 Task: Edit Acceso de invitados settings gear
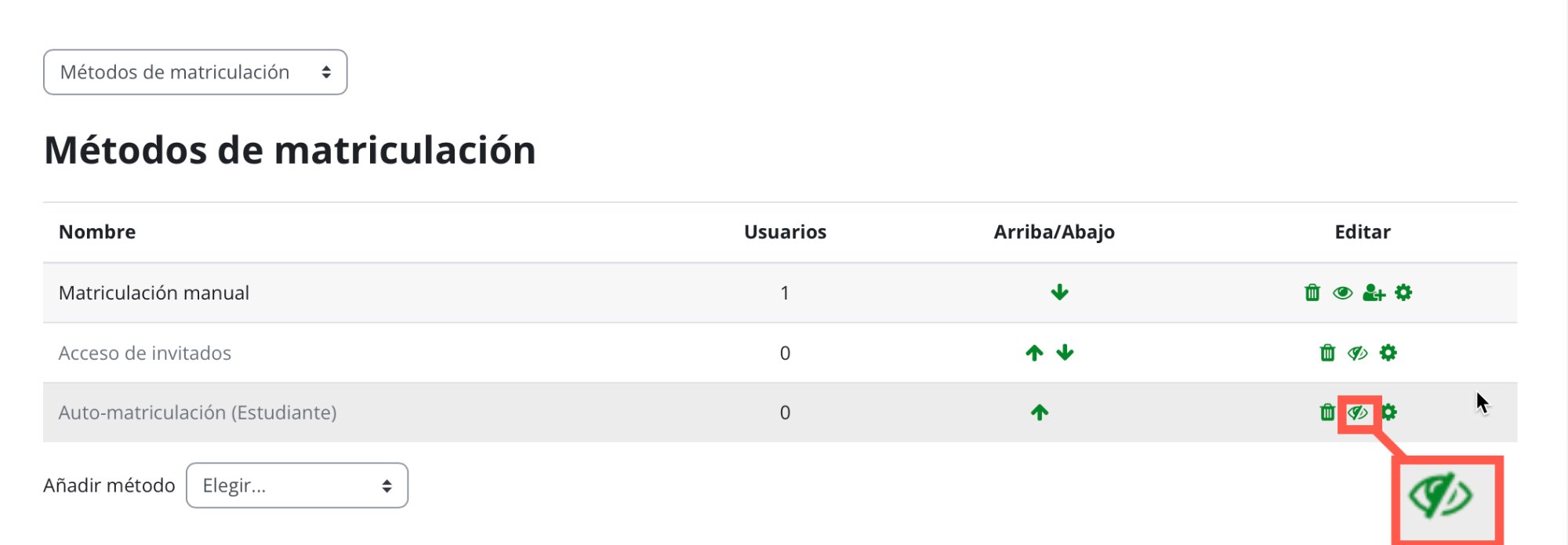point(1388,353)
